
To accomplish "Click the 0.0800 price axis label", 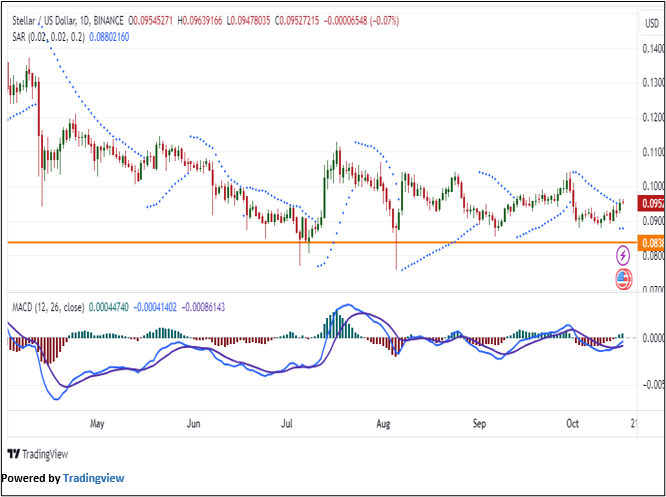I will click(x=653, y=256).
